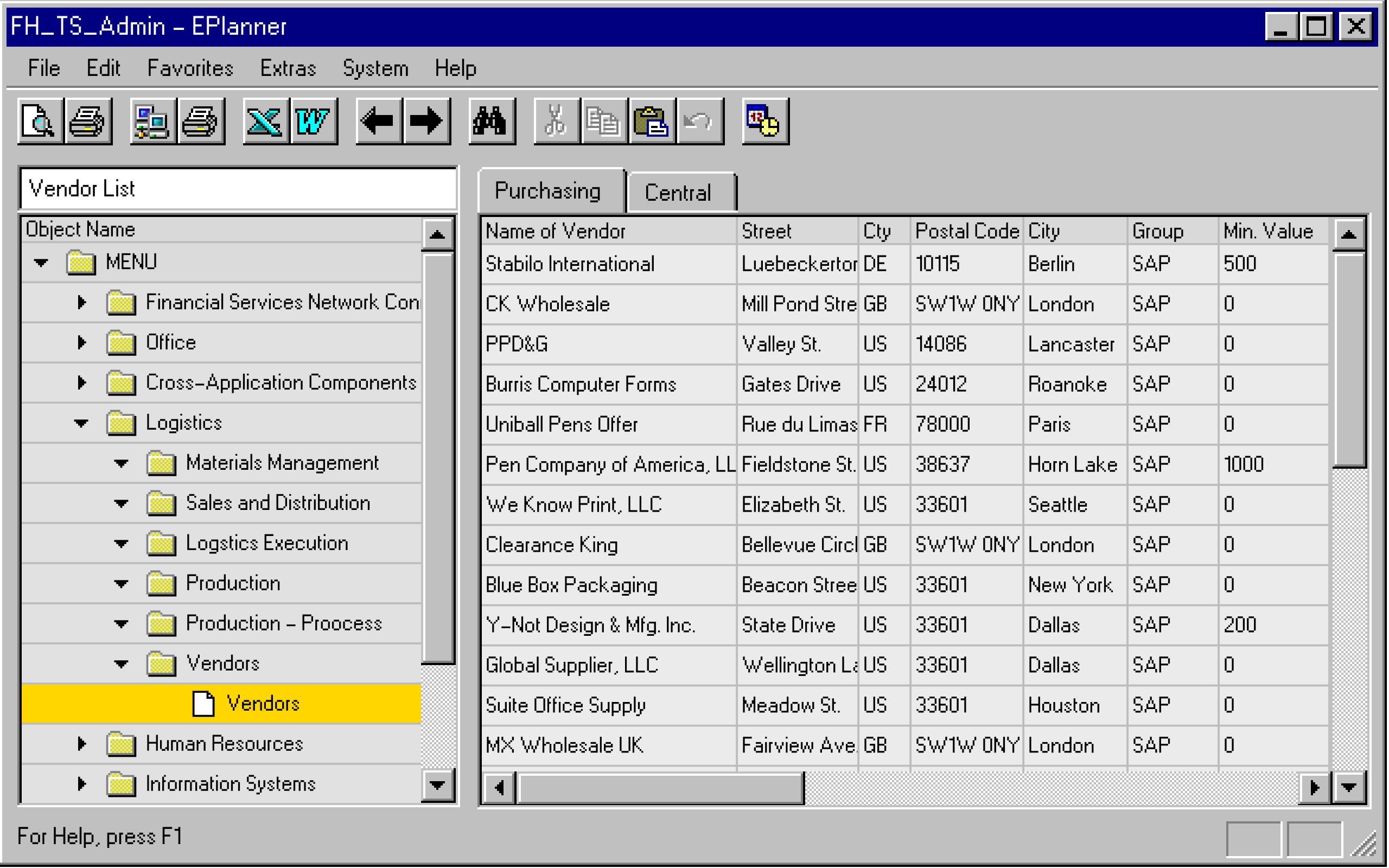Click the Word export toolbar icon
1389x868 pixels.
(313, 121)
